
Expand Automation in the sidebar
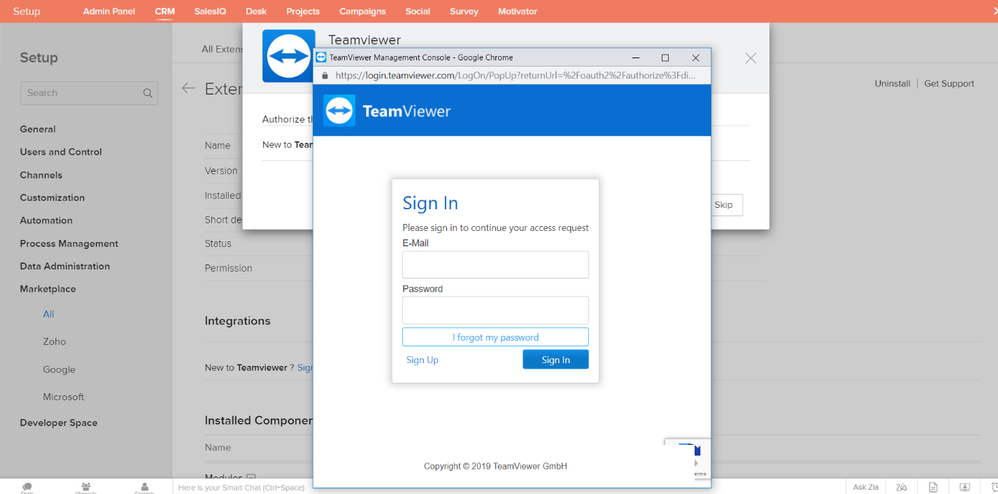(x=46, y=221)
